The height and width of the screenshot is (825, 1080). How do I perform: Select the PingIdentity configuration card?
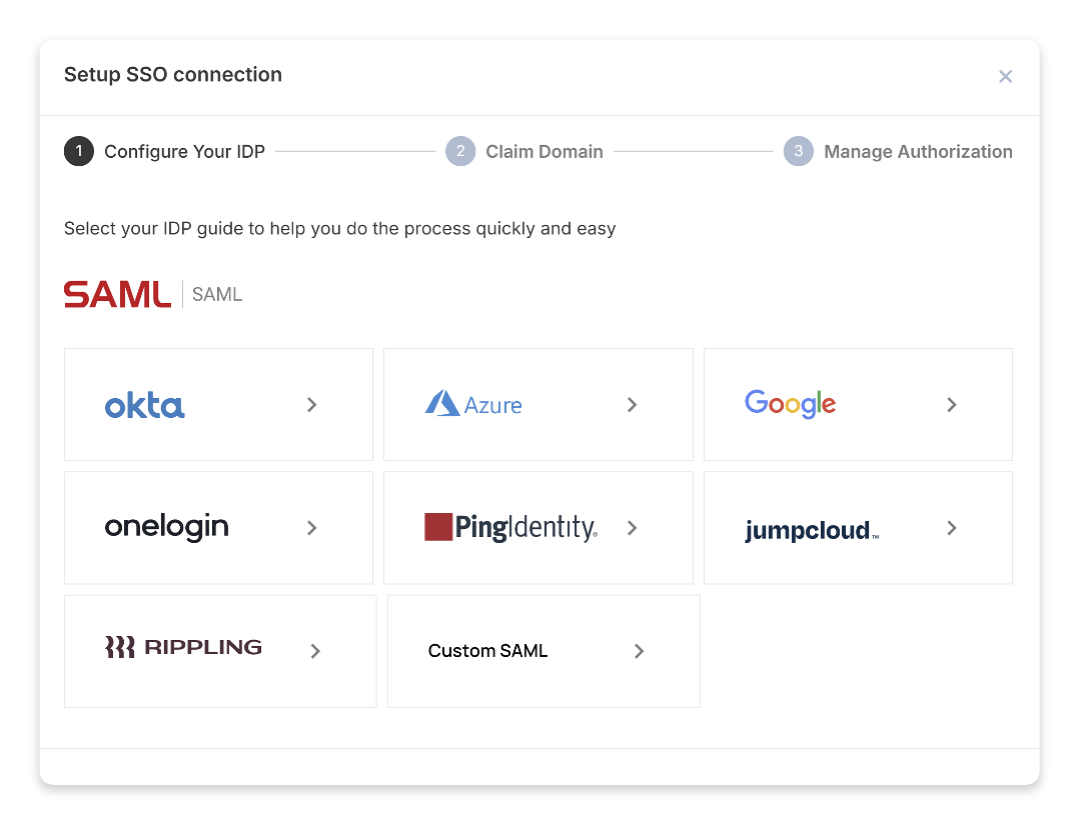pos(538,527)
